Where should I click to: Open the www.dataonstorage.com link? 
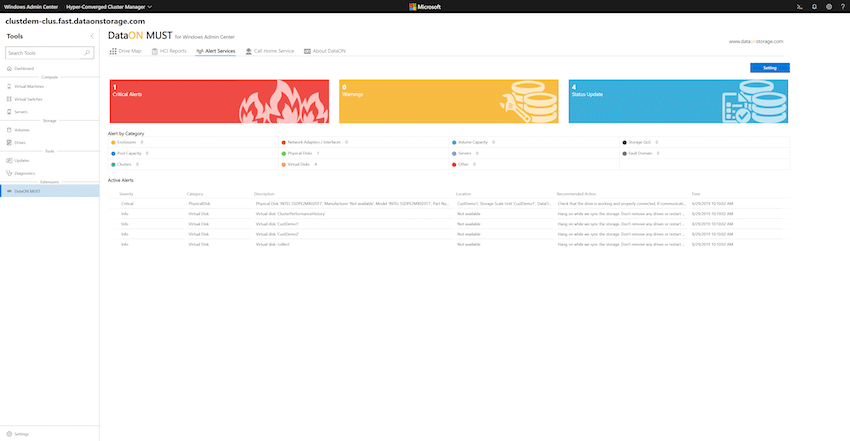(756, 41)
